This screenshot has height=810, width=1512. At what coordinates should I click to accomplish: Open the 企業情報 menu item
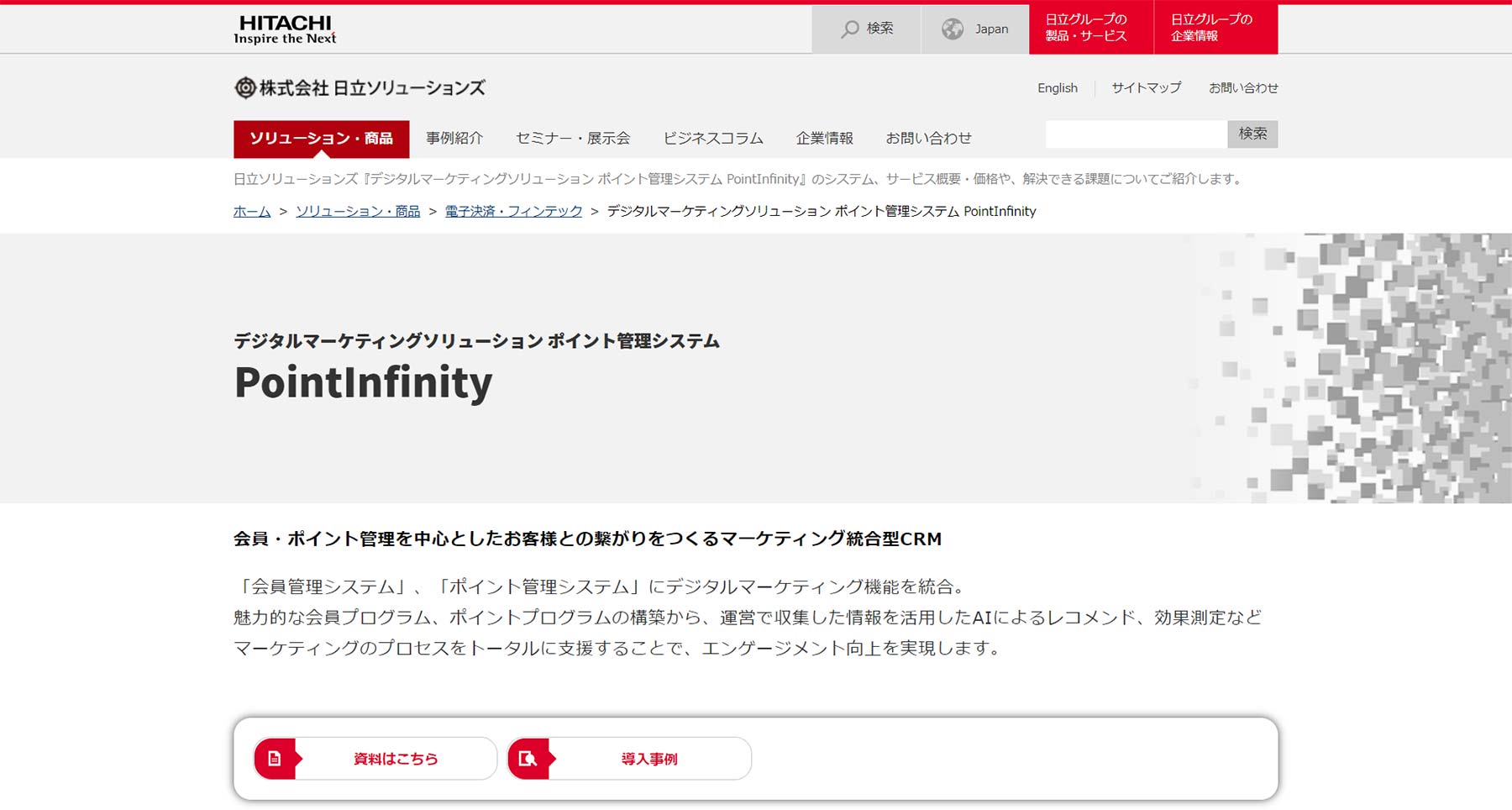point(824,138)
